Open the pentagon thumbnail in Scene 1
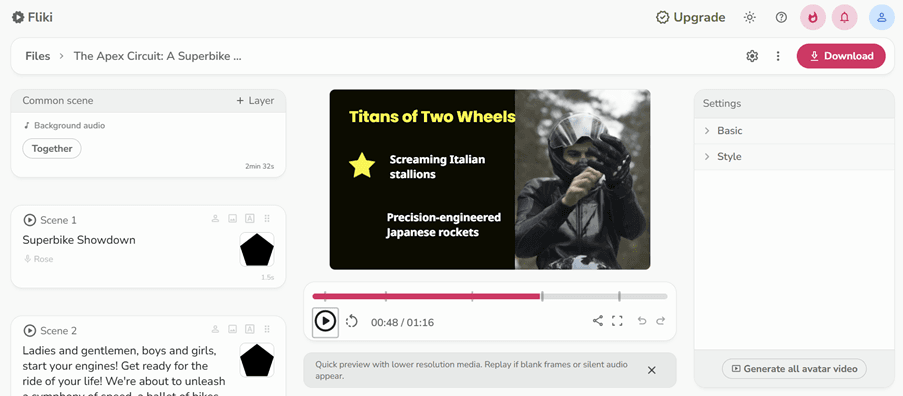Image resolution: width=903 pixels, height=396 pixels. [x=257, y=249]
